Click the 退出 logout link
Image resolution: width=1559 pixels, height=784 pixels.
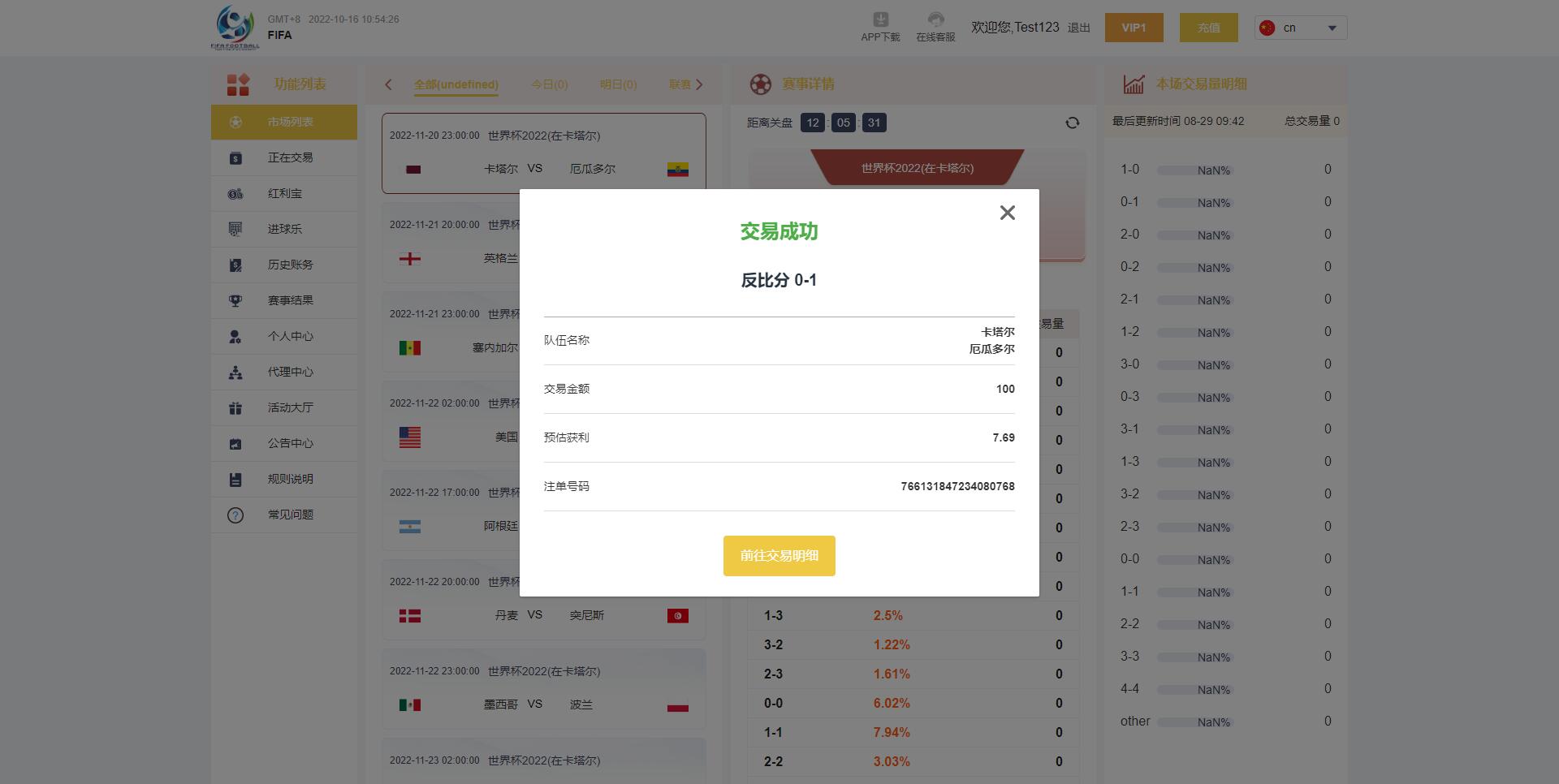1078,28
